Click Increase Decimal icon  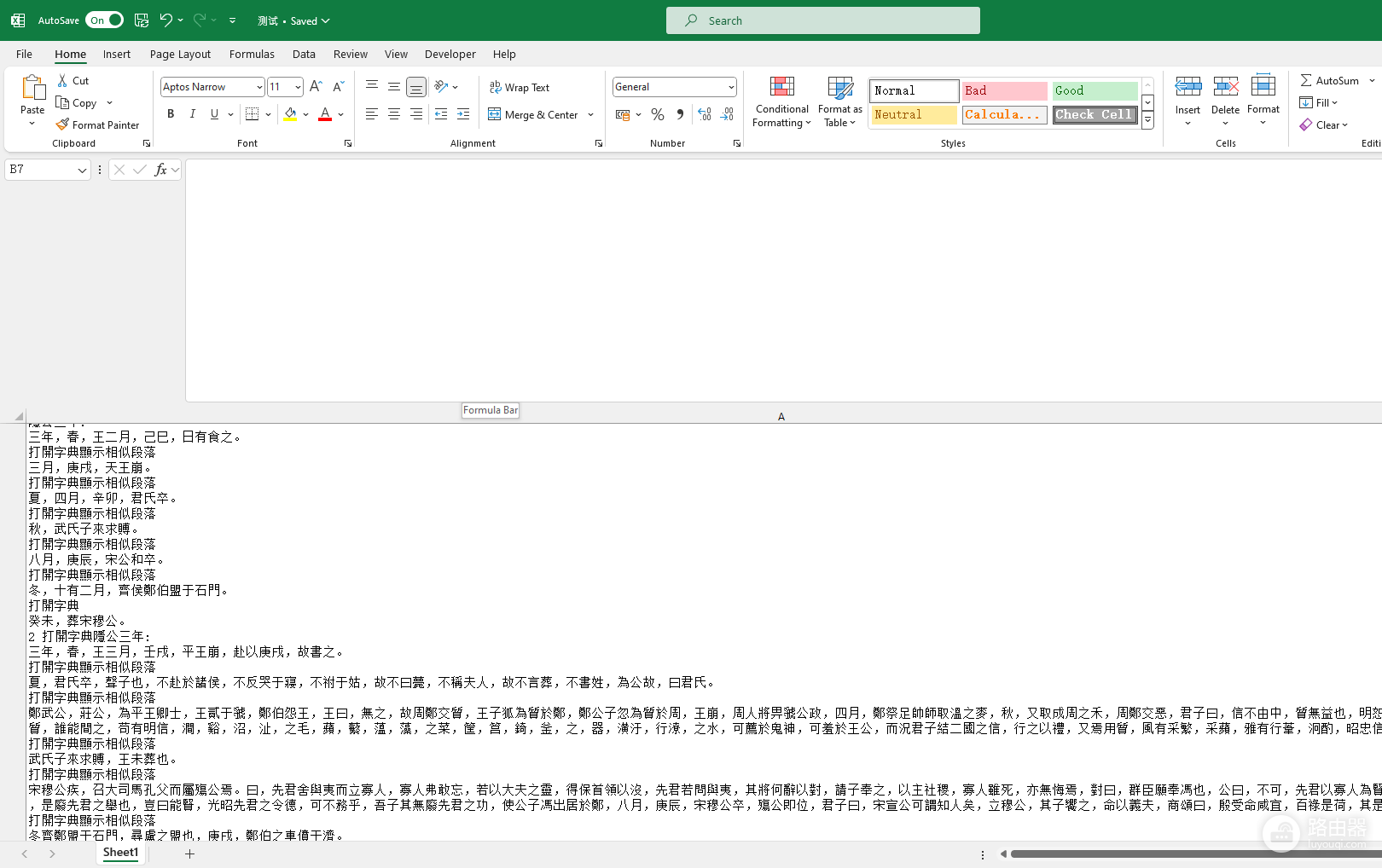(x=705, y=113)
